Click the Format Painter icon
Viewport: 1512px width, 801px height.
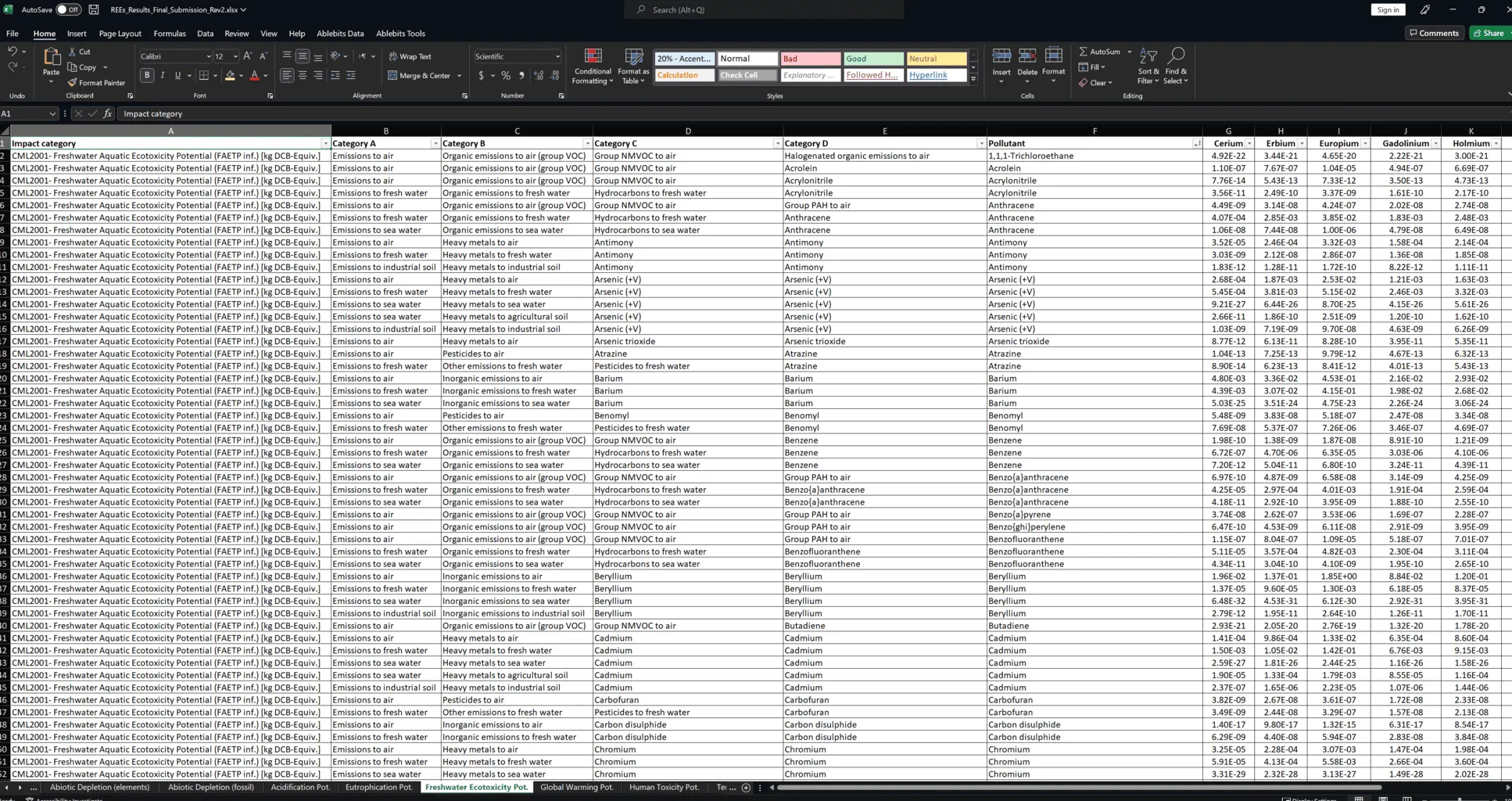(72, 83)
